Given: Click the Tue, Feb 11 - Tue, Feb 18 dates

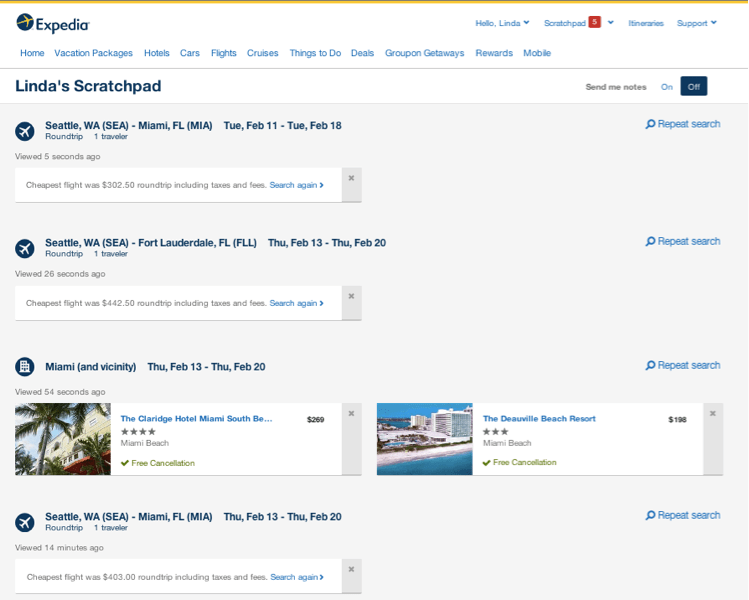Looking at the screenshot, I should (x=283, y=126).
